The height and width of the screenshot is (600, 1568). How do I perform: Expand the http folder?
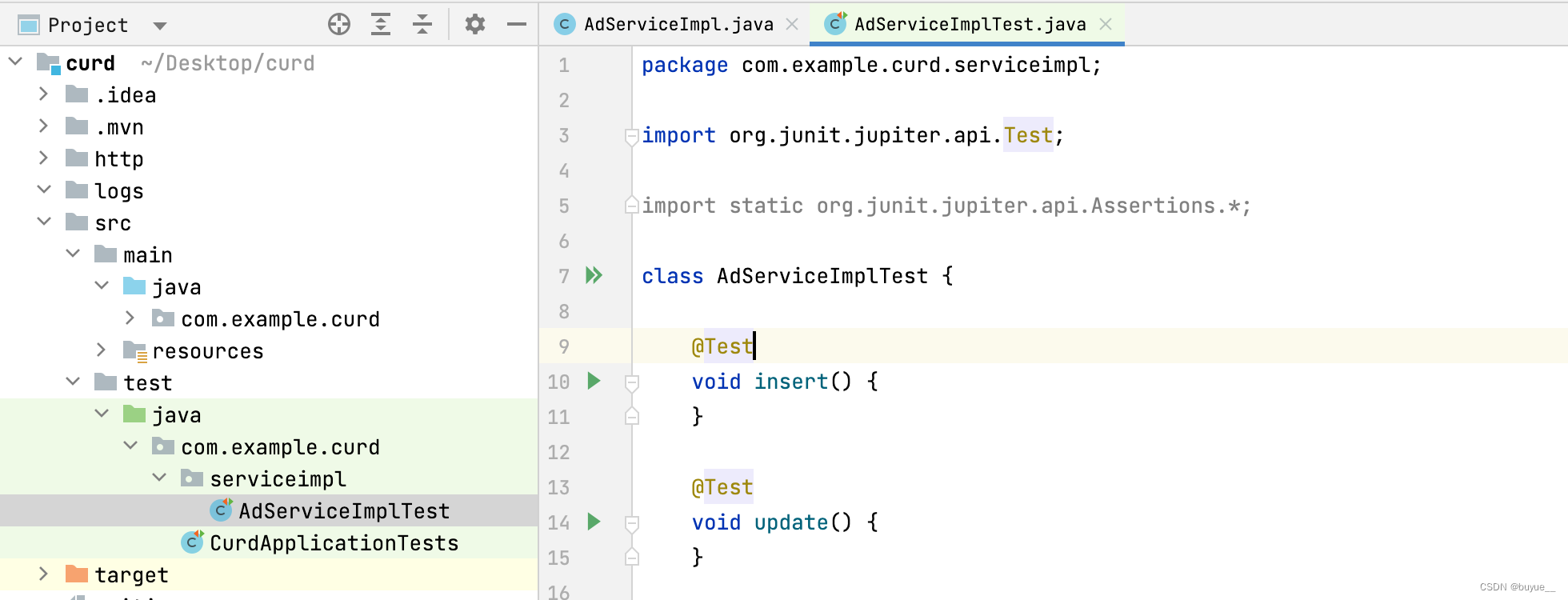(44, 158)
